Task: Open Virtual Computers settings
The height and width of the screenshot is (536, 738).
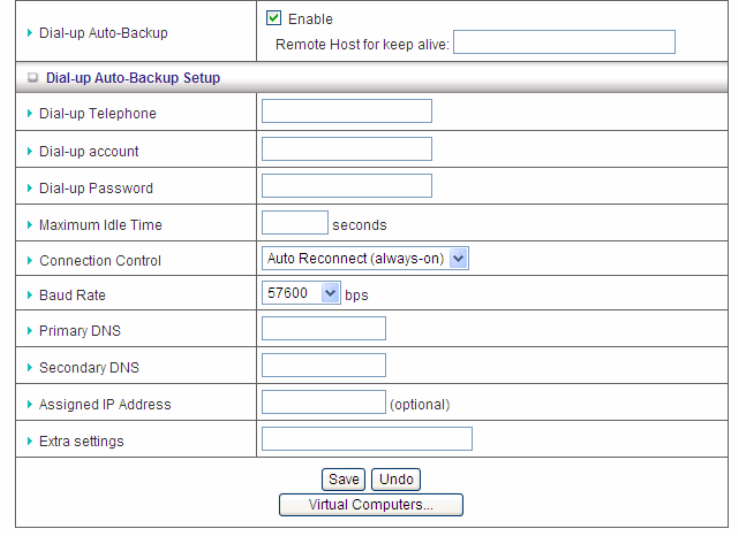Action: point(371,505)
